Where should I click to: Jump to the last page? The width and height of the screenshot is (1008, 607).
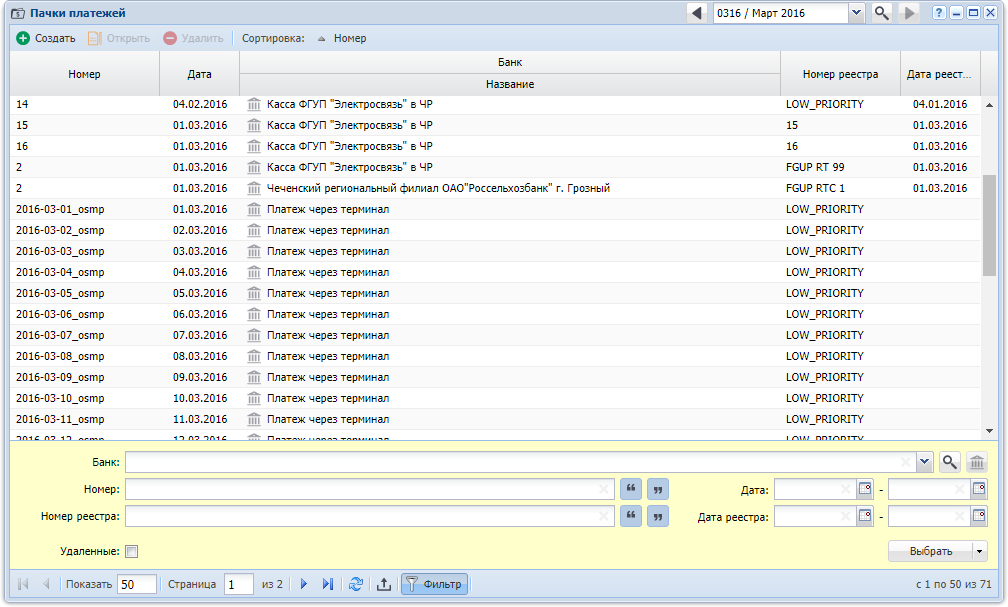(327, 584)
